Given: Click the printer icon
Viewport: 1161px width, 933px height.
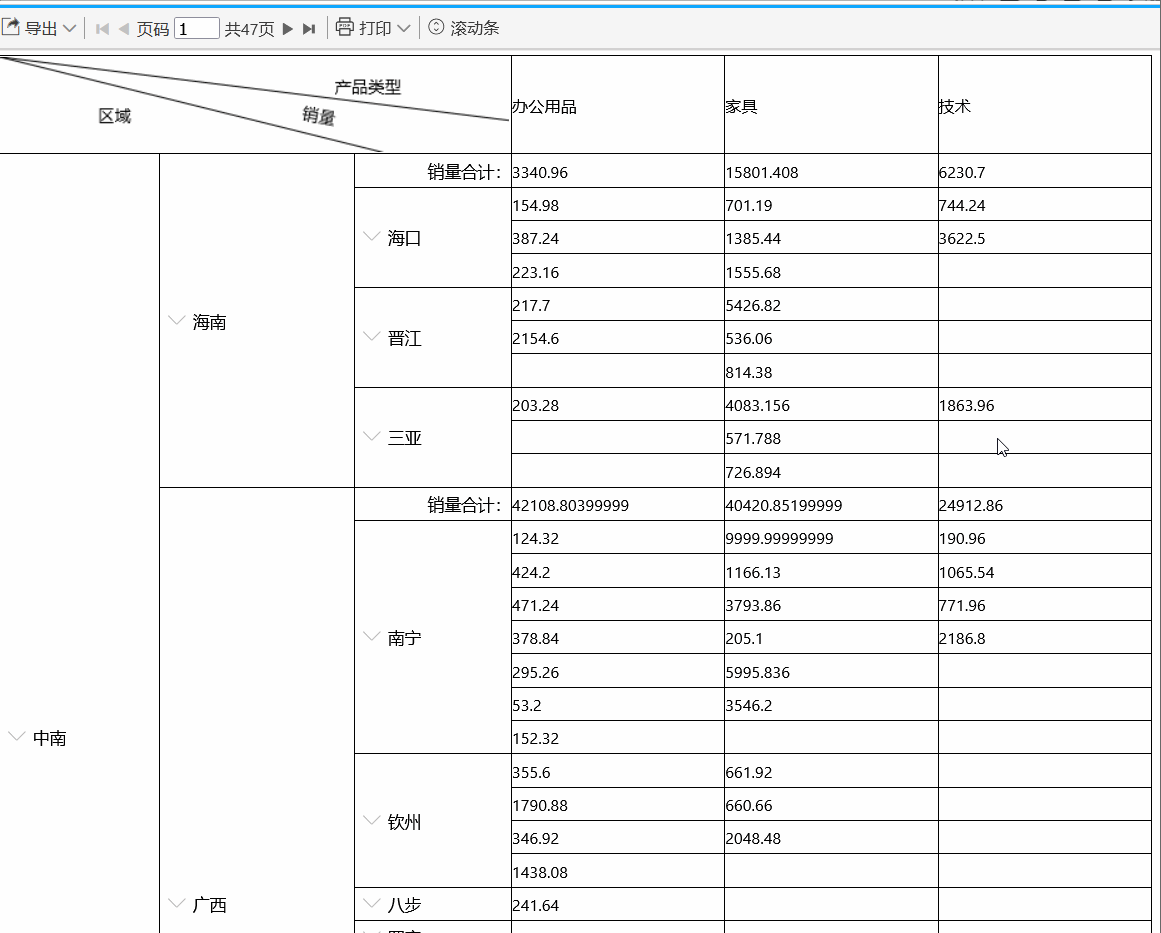Looking at the screenshot, I should (344, 27).
